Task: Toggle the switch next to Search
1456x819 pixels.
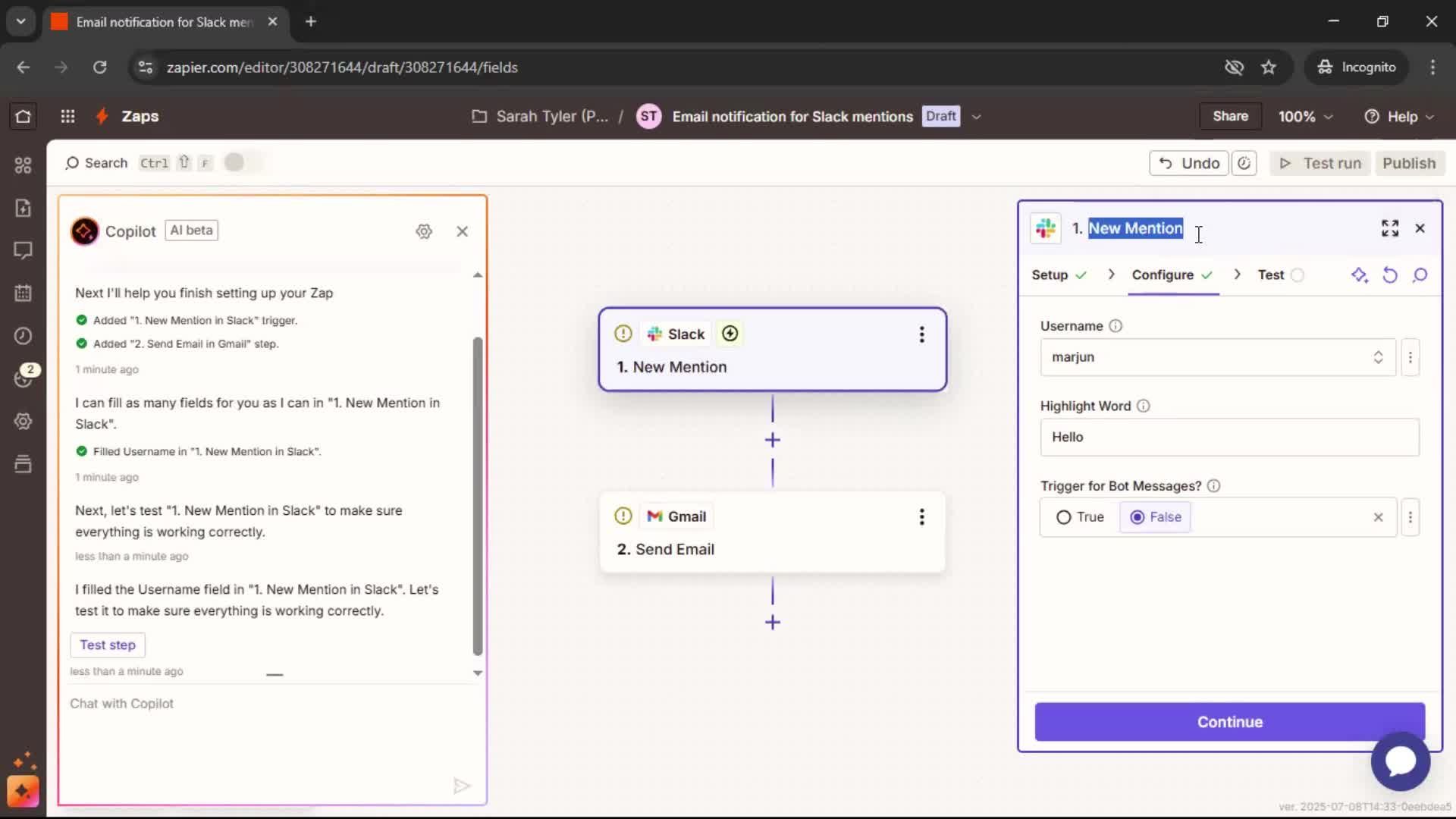Action: pos(241,162)
